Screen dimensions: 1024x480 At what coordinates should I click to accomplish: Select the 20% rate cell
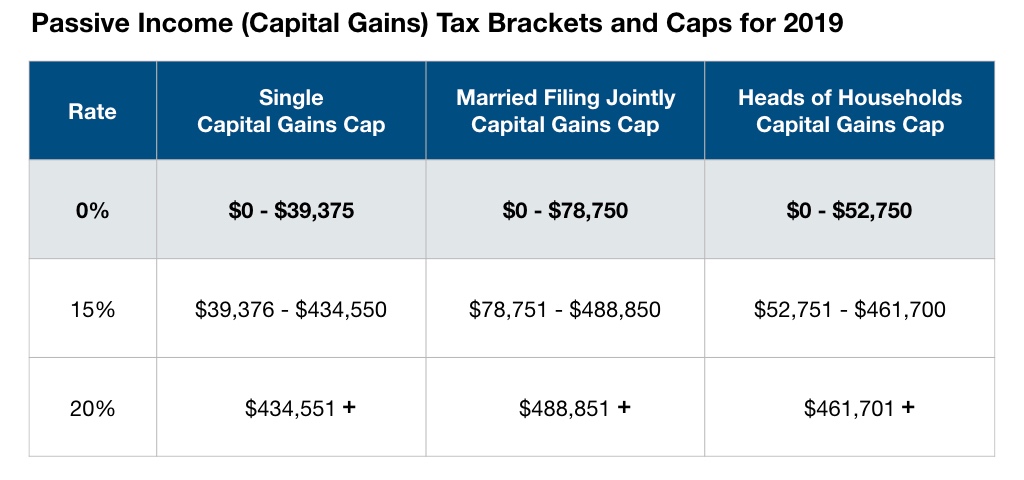pyautogui.click(x=92, y=408)
